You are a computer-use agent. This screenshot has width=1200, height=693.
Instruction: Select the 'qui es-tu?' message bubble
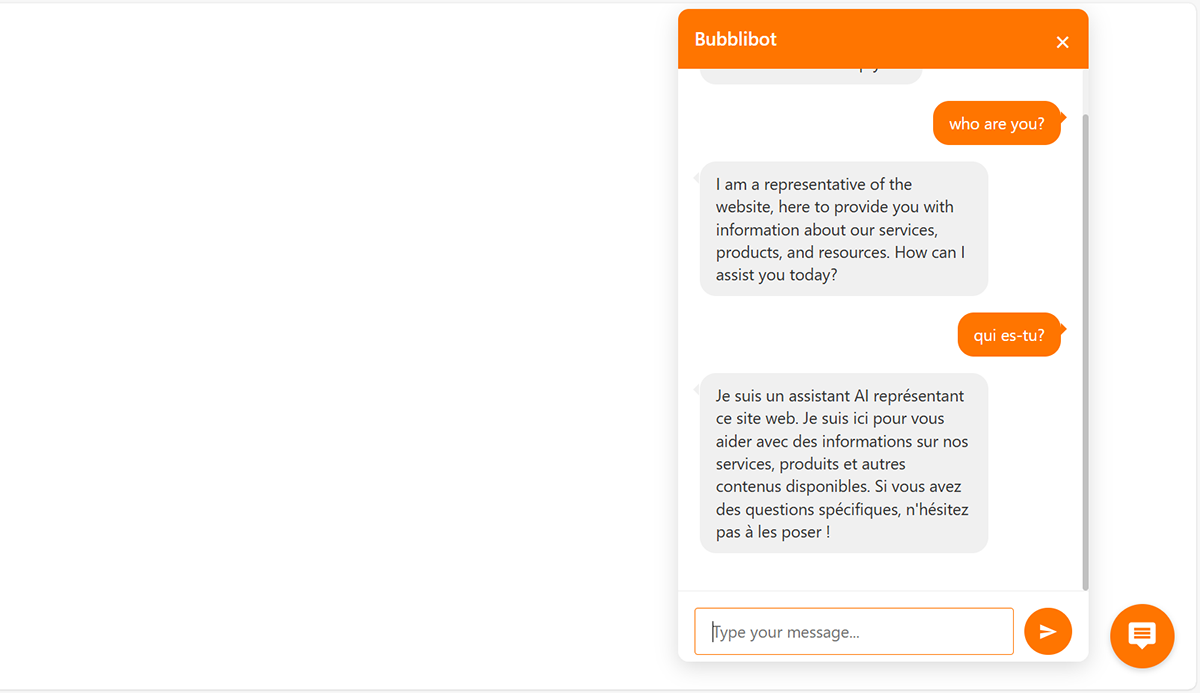point(1009,335)
